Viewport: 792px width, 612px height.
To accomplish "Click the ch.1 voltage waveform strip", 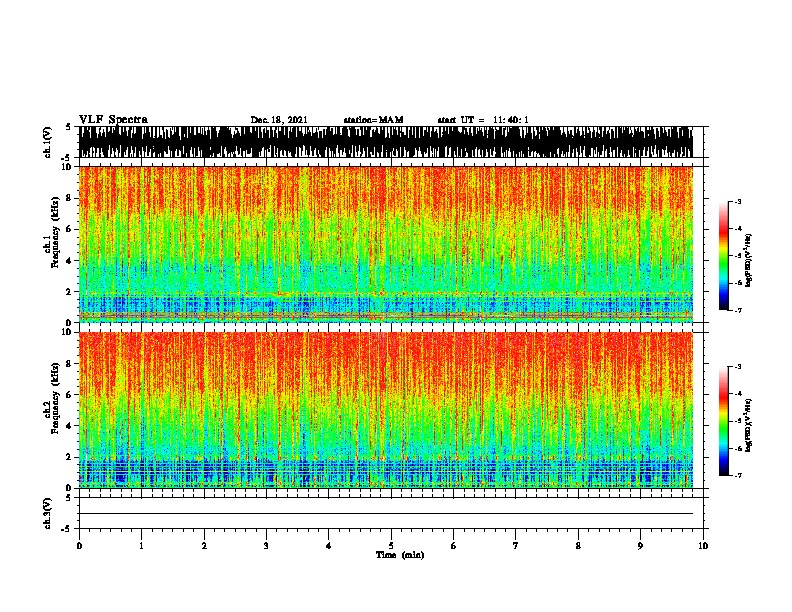I will [x=385, y=142].
